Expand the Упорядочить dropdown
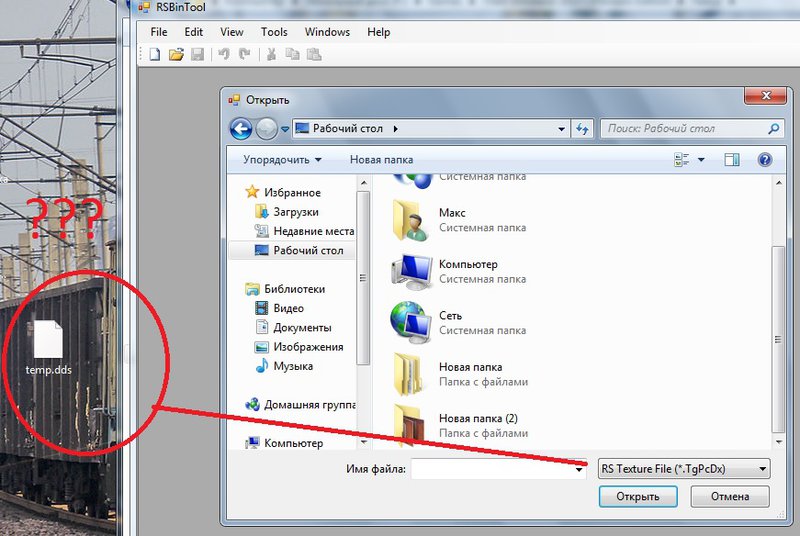 point(282,160)
